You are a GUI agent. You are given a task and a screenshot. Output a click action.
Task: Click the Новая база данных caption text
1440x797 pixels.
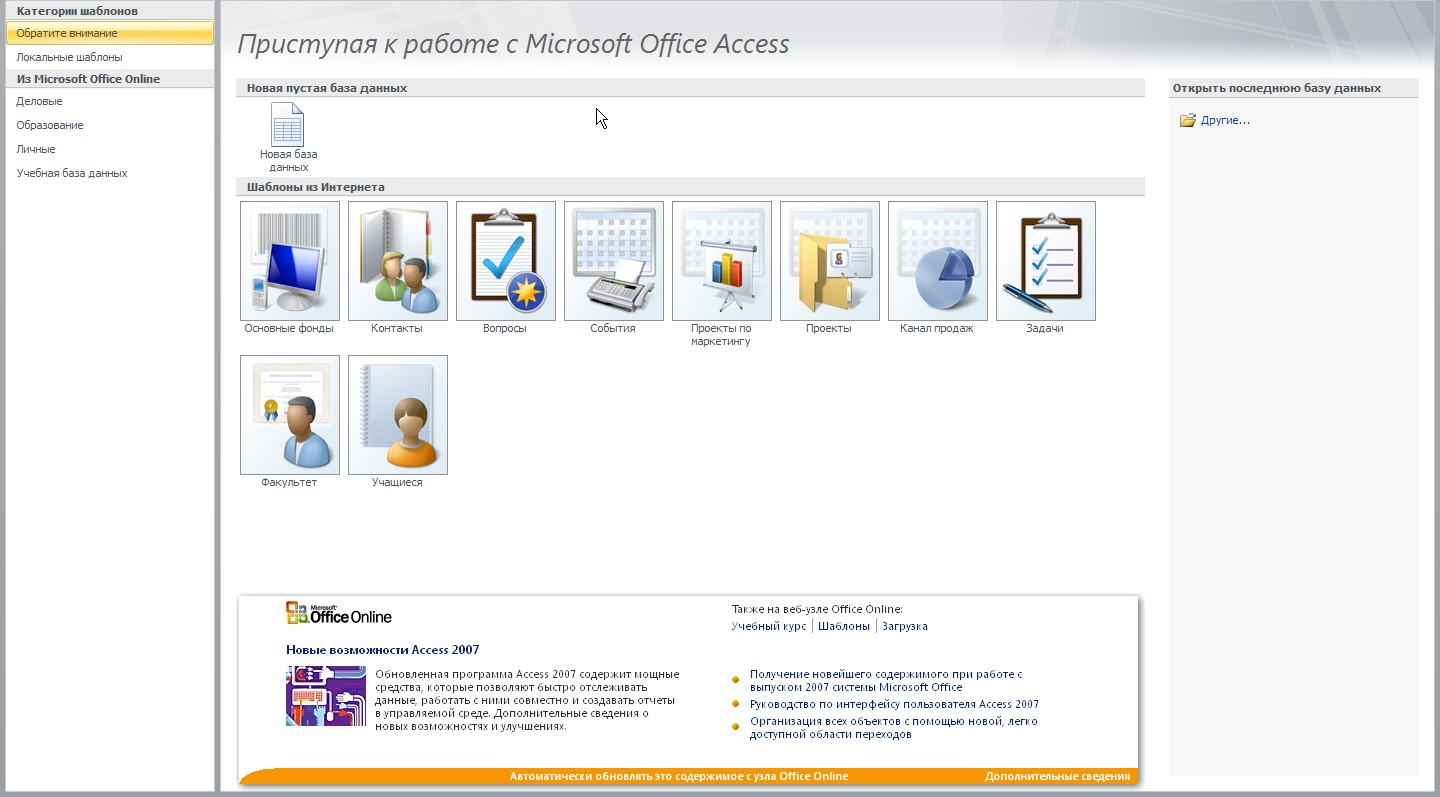[x=289, y=161]
